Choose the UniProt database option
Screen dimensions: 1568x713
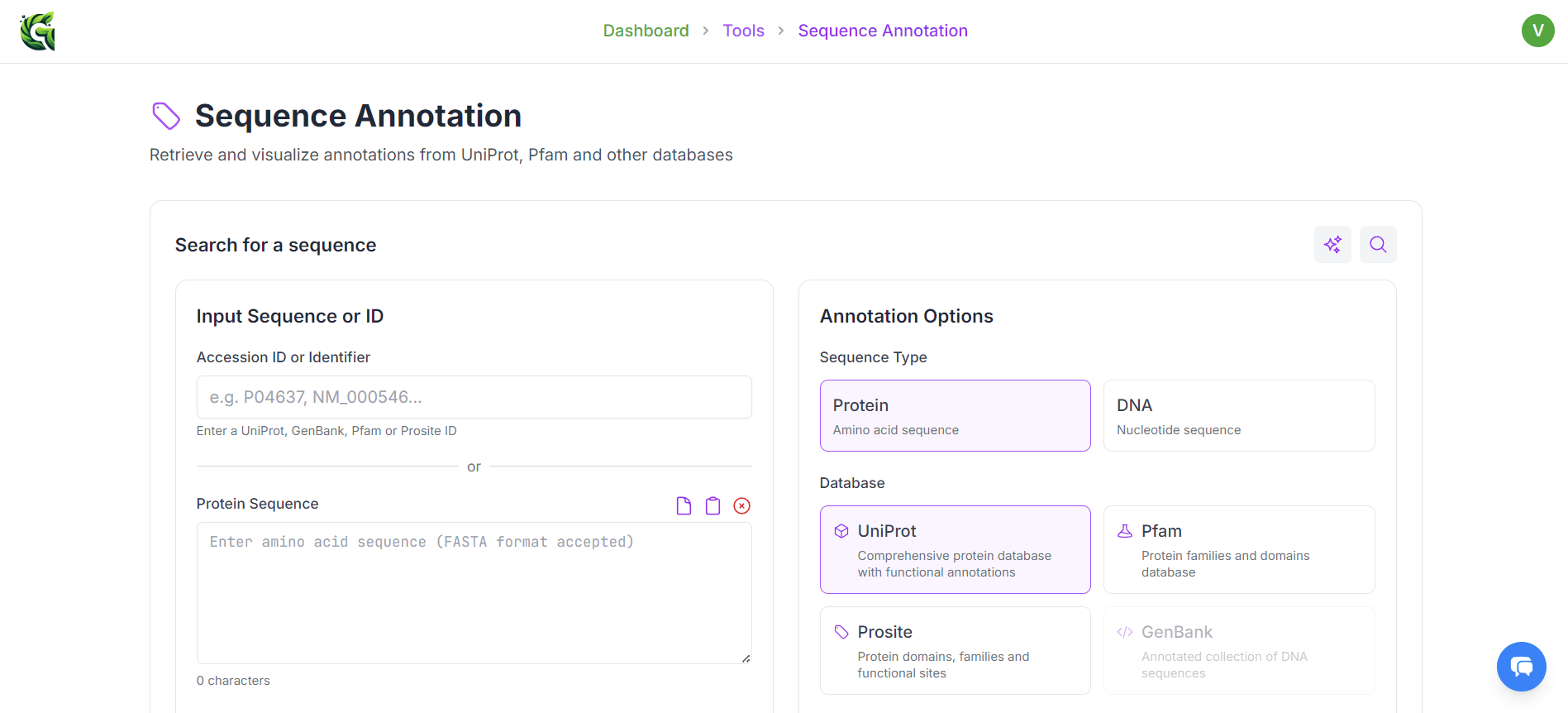click(955, 549)
